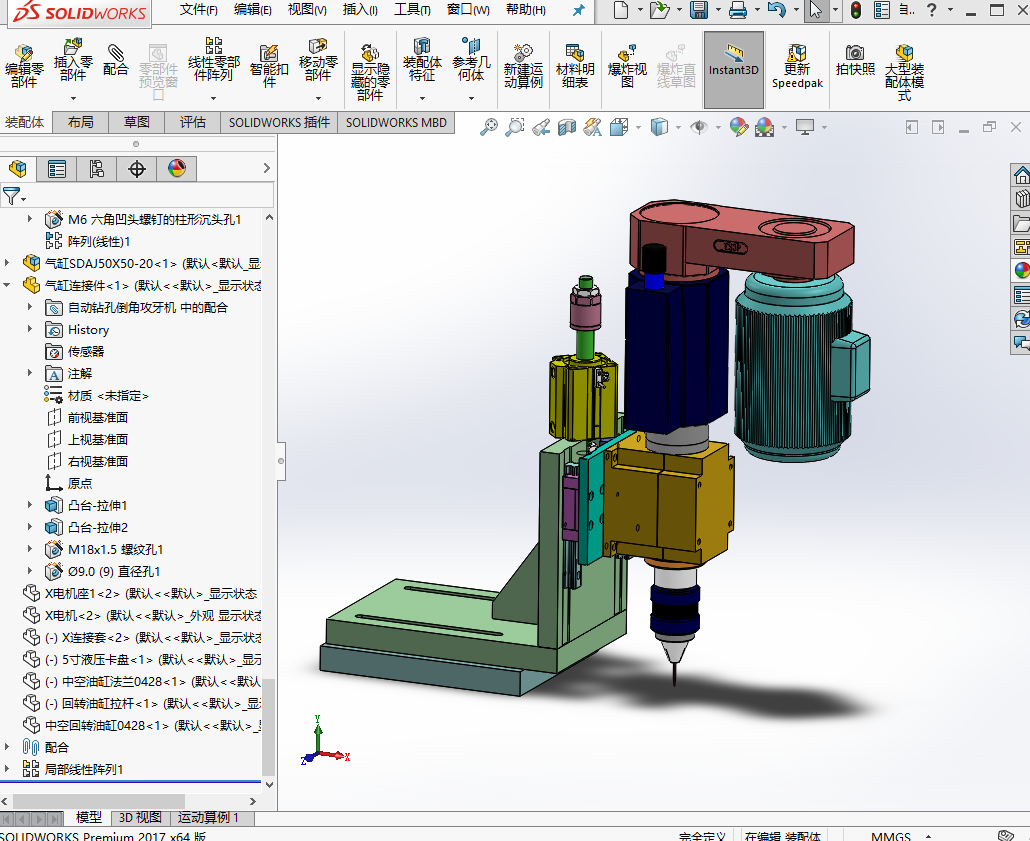
Task: Select the 配合 (Mate) toolbar tool
Action: (x=116, y=60)
